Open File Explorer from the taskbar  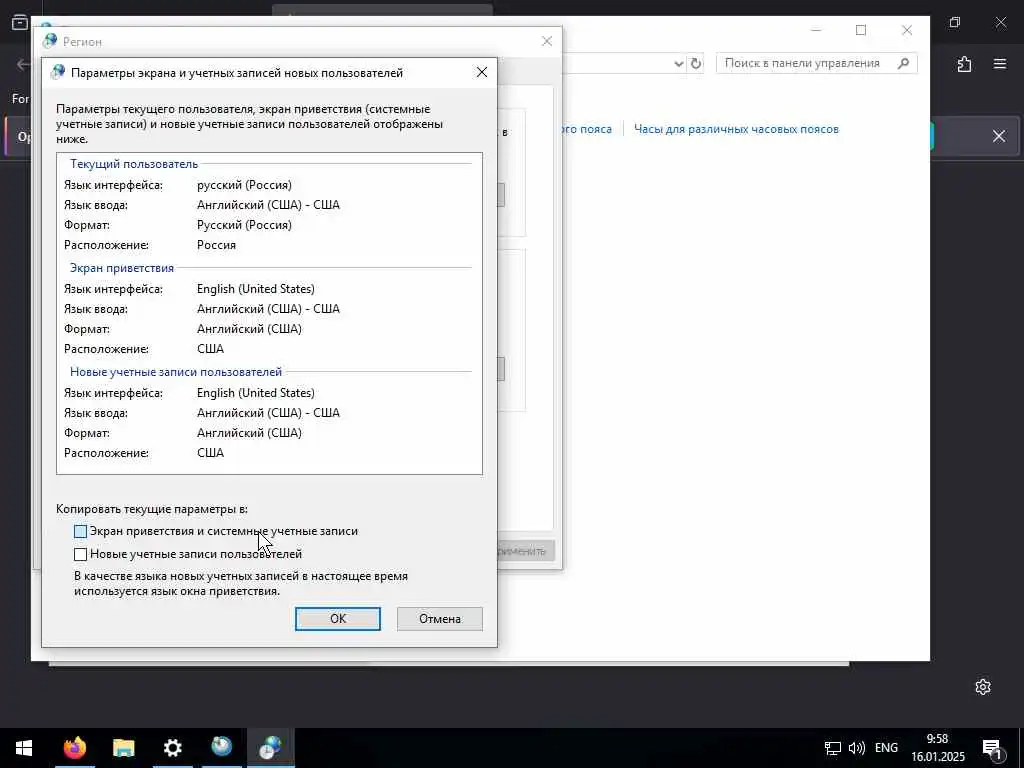[x=123, y=748]
